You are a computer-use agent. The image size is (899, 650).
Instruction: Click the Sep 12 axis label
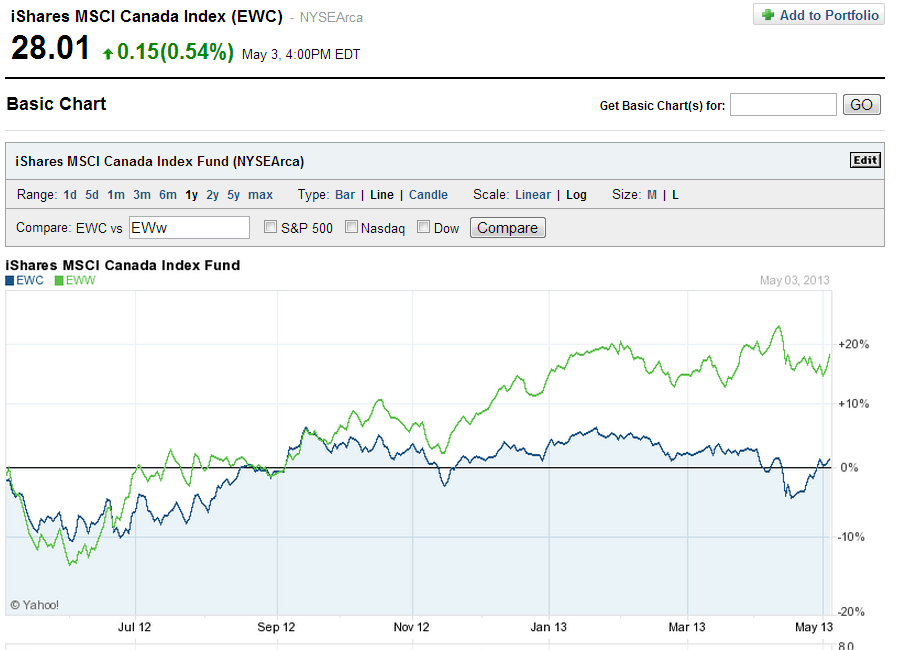tap(276, 627)
